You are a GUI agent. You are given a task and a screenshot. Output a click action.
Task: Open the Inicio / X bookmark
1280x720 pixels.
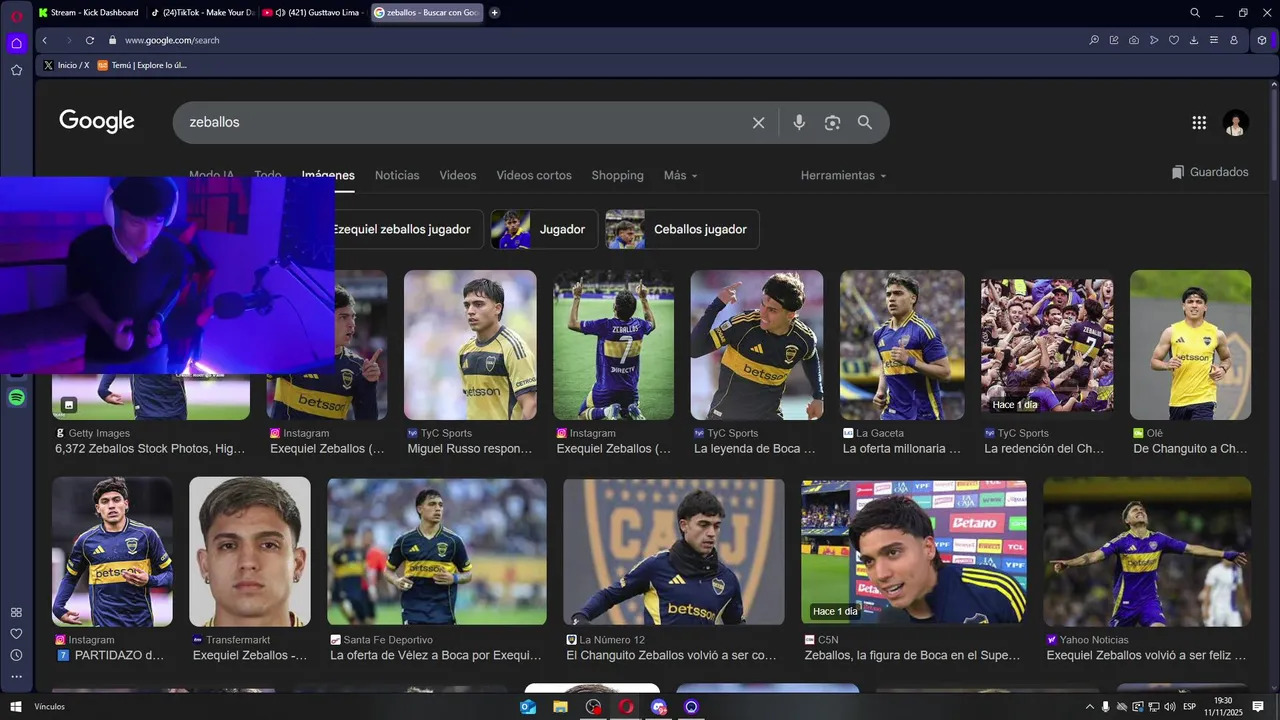point(66,65)
